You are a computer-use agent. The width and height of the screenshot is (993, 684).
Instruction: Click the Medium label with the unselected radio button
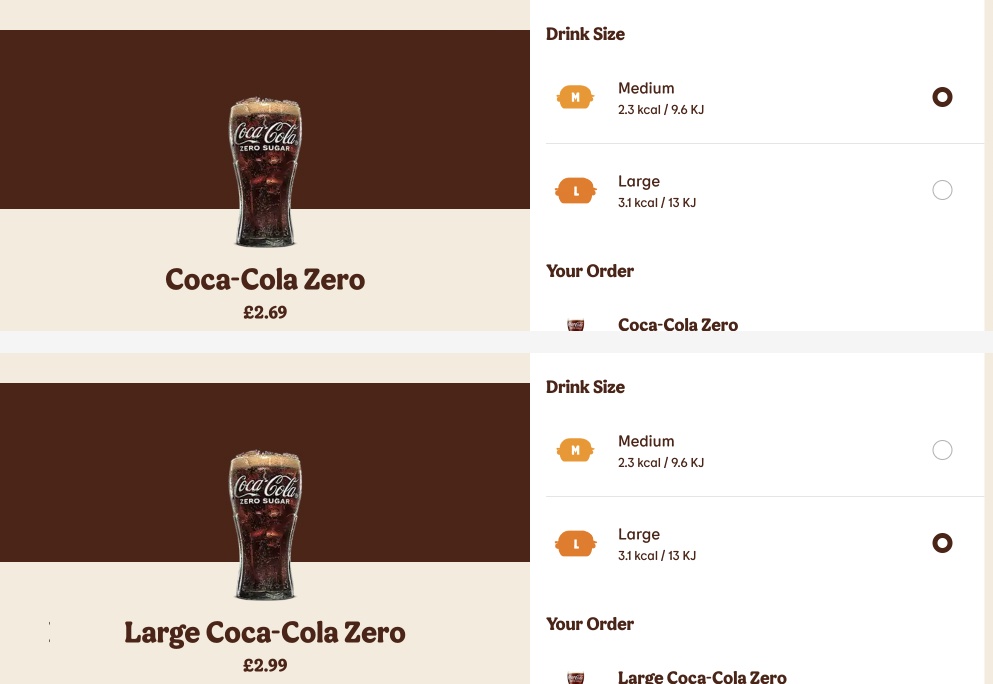[646, 441]
